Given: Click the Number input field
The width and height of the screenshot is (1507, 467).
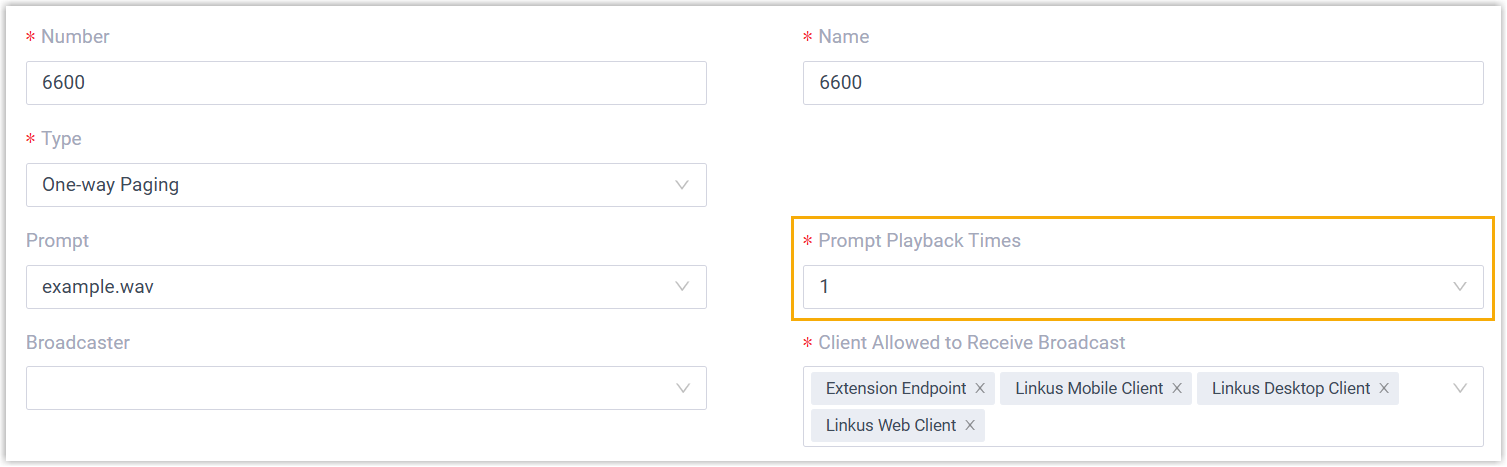Looking at the screenshot, I should point(366,83).
